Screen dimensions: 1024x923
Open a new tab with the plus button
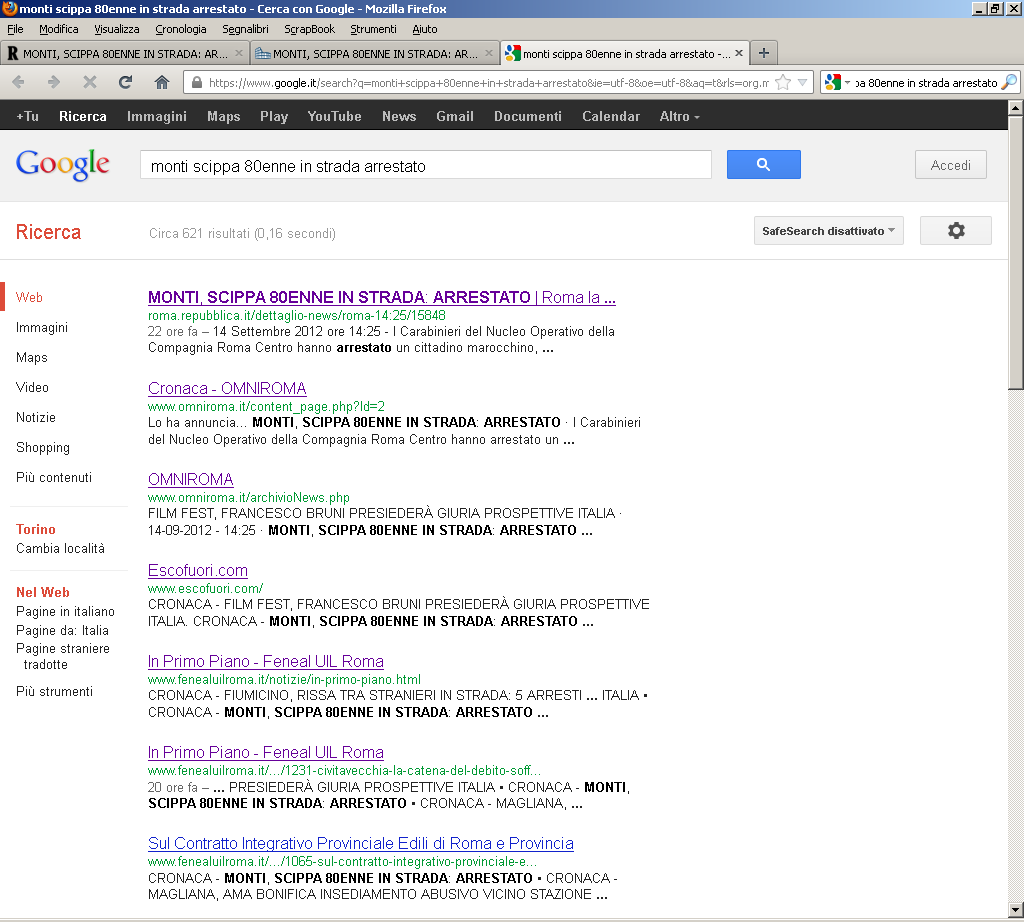763,53
